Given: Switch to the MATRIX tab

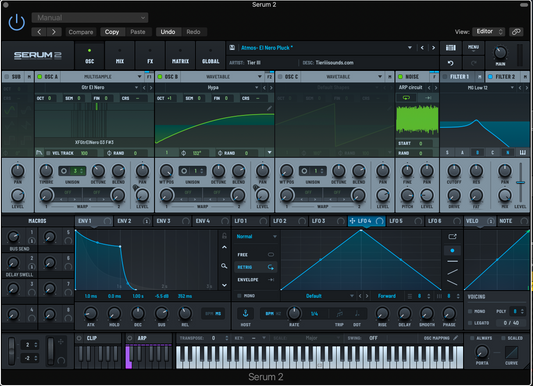Looking at the screenshot, I should [180, 56].
